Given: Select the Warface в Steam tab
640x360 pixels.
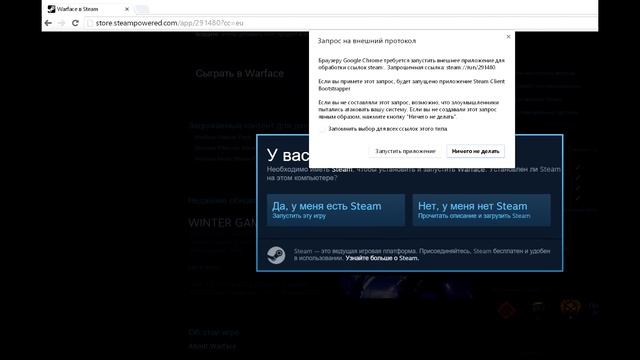Looking at the screenshot, I should pyautogui.click(x=88, y=9).
